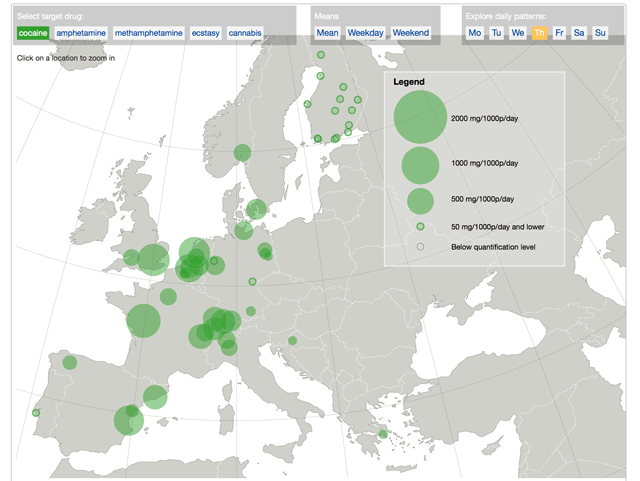Choose Wednesday daily pattern
Image resolution: width=640 pixels, height=481 pixels.
[x=518, y=33]
